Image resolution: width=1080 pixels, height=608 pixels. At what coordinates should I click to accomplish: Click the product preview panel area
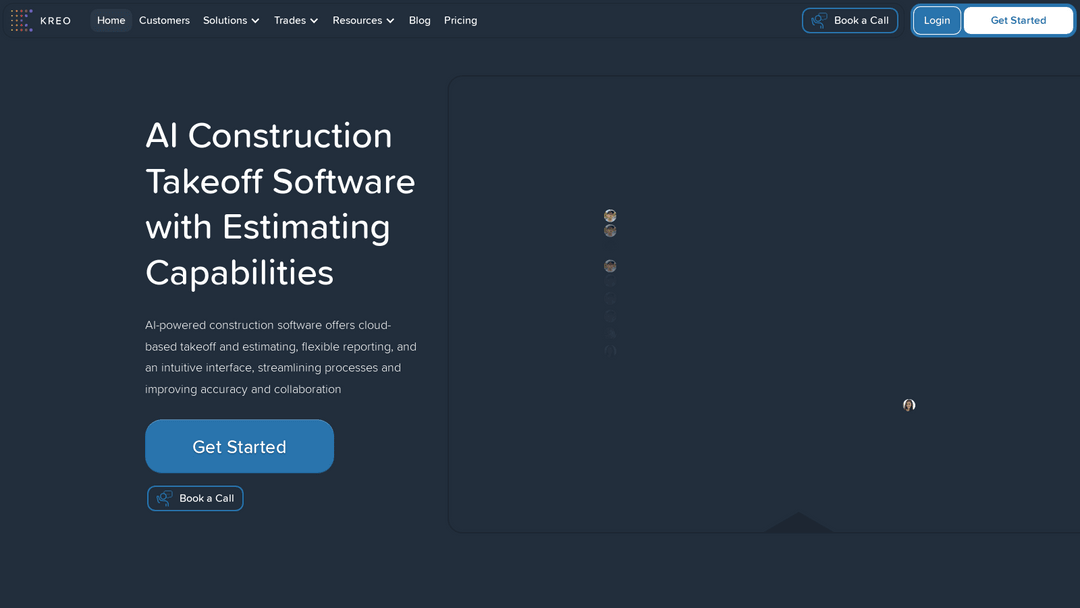click(x=764, y=304)
